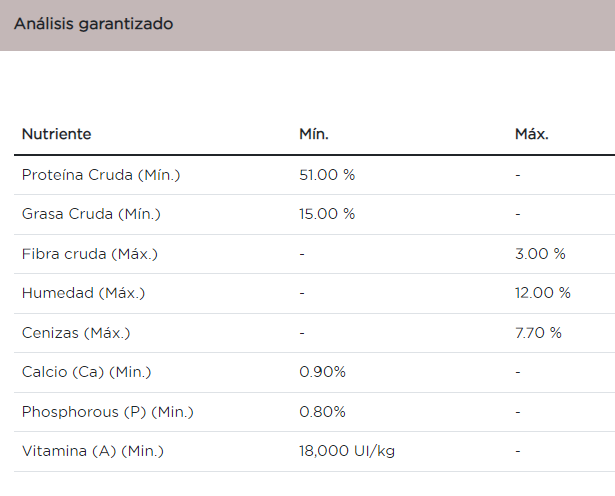Click the Máx. column header

[532, 134]
